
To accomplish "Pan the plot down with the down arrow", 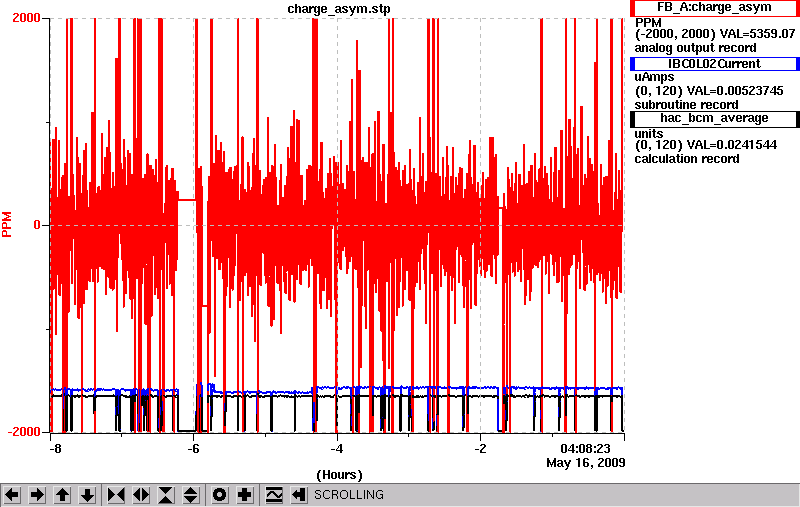I will tap(88, 494).
